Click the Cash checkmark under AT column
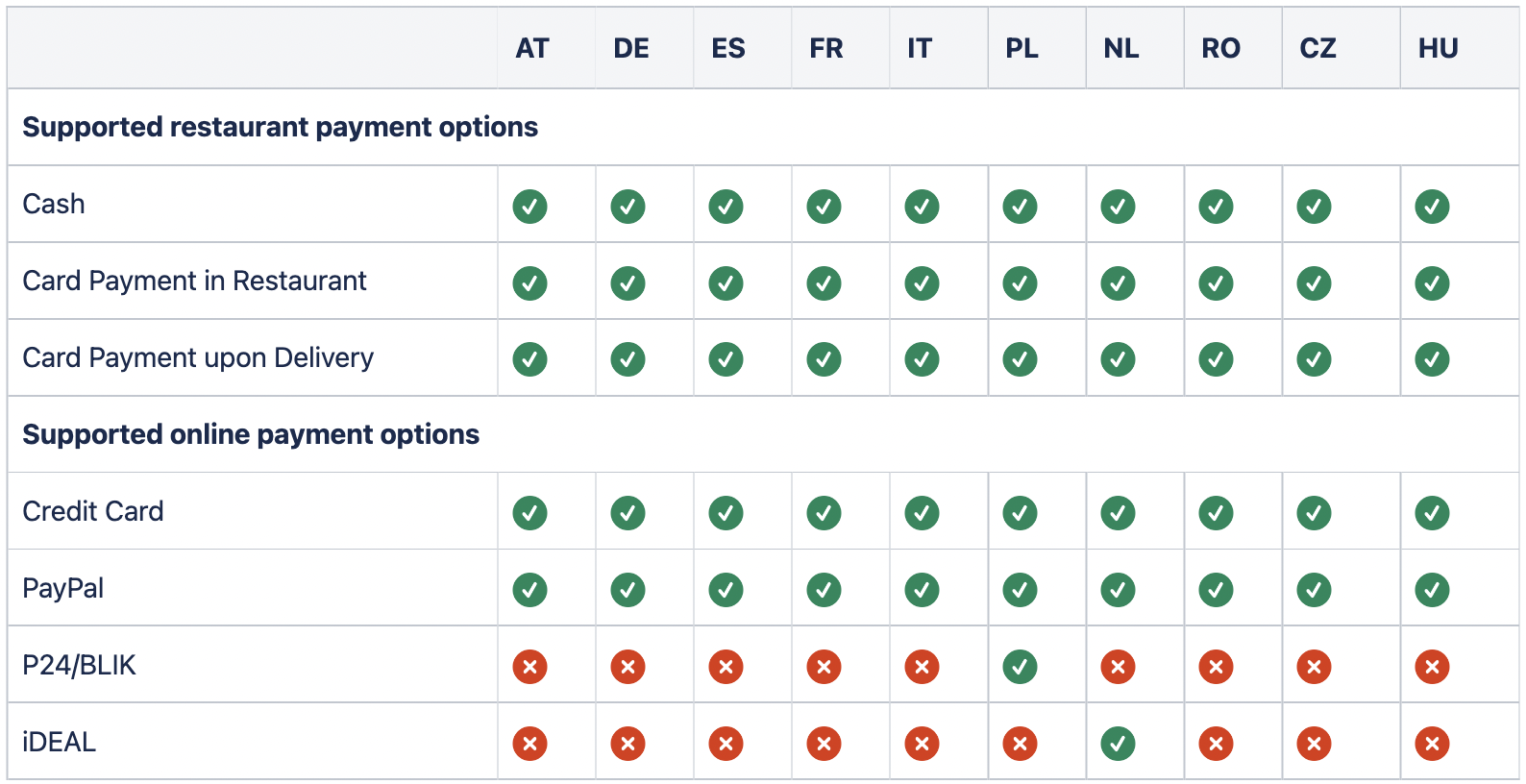This screenshot has height=784, width=1526. coord(529,206)
